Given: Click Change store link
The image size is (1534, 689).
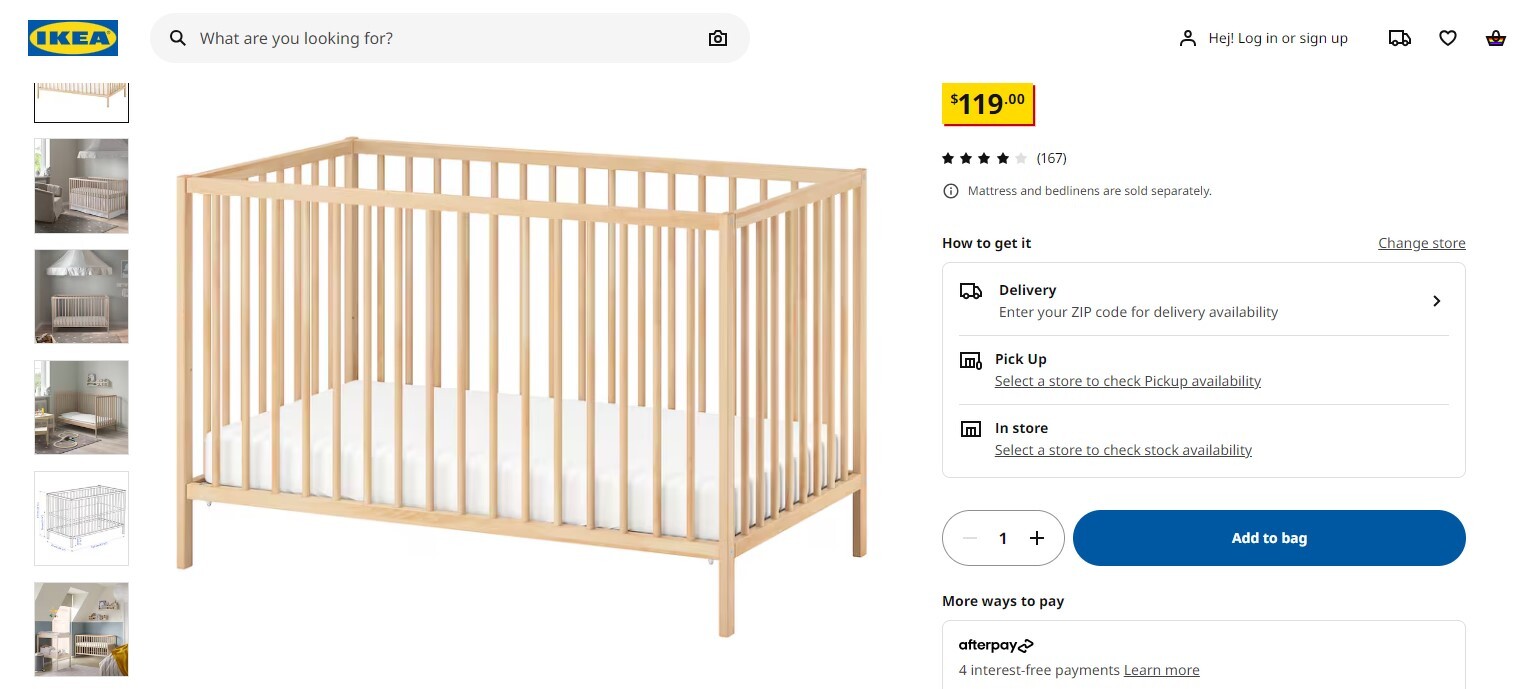Looking at the screenshot, I should pyautogui.click(x=1421, y=243).
